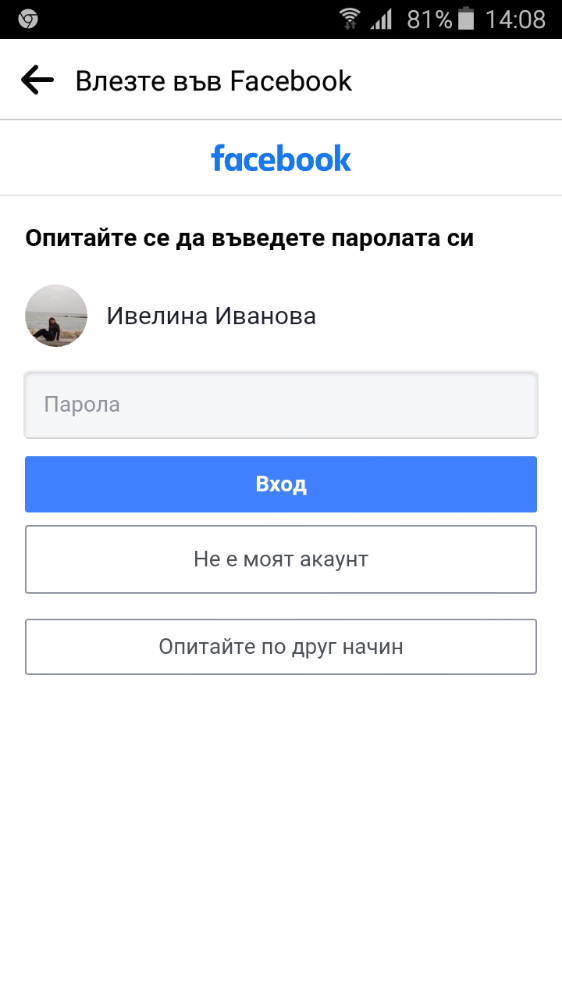Click the blue facebook logo

point(281,158)
